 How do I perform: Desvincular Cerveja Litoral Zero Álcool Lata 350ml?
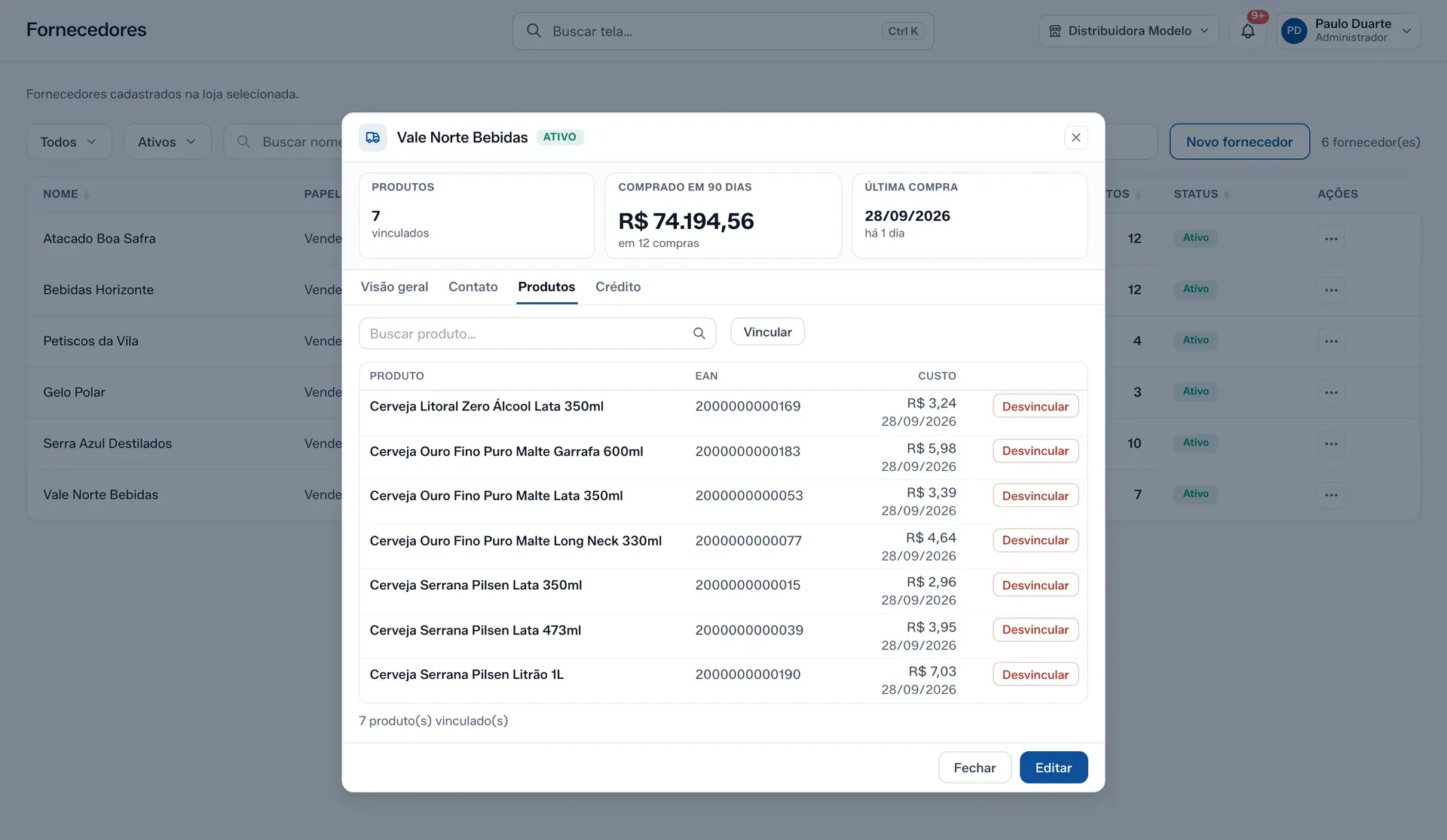(x=1035, y=406)
